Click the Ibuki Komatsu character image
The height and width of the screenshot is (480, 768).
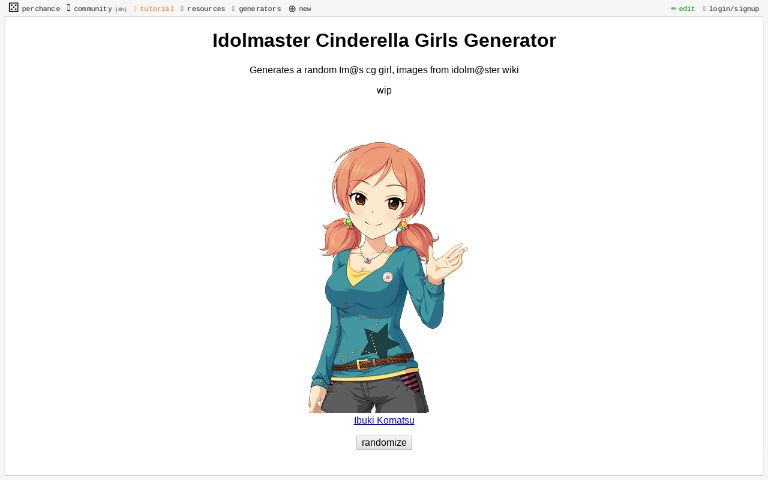[x=387, y=277]
